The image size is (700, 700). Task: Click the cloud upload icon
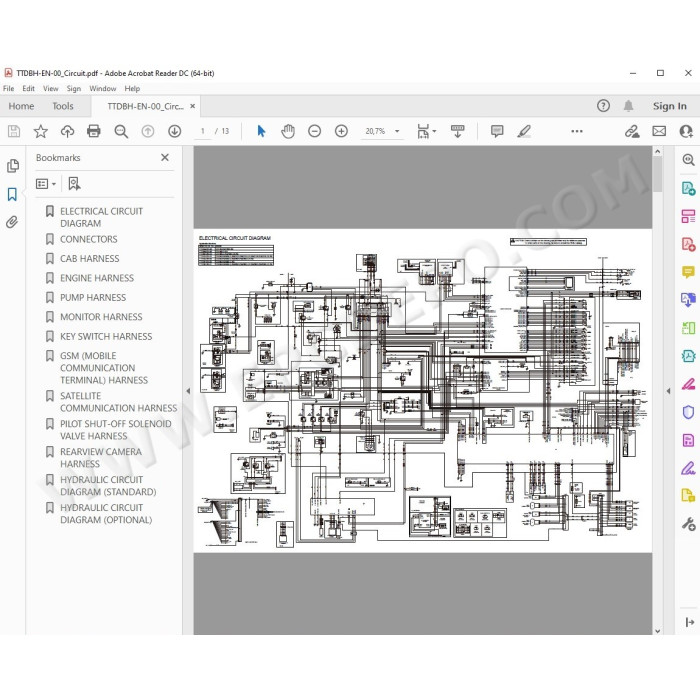tap(67, 131)
